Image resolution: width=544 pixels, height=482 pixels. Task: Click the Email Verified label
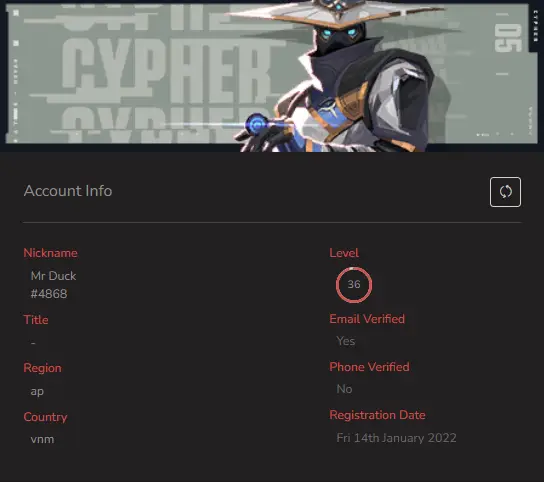[367, 319]
